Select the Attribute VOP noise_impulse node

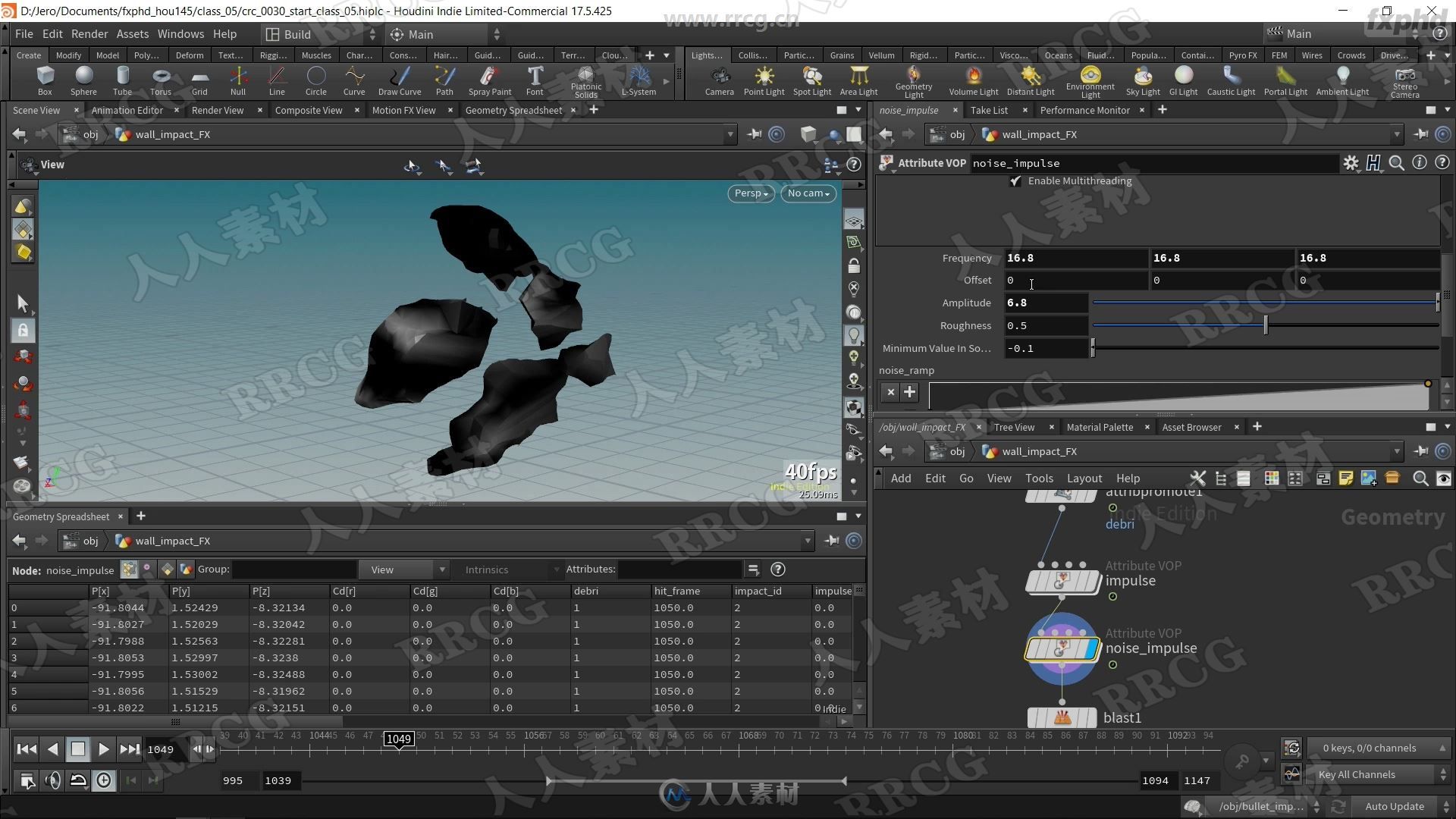[1064, 648]
